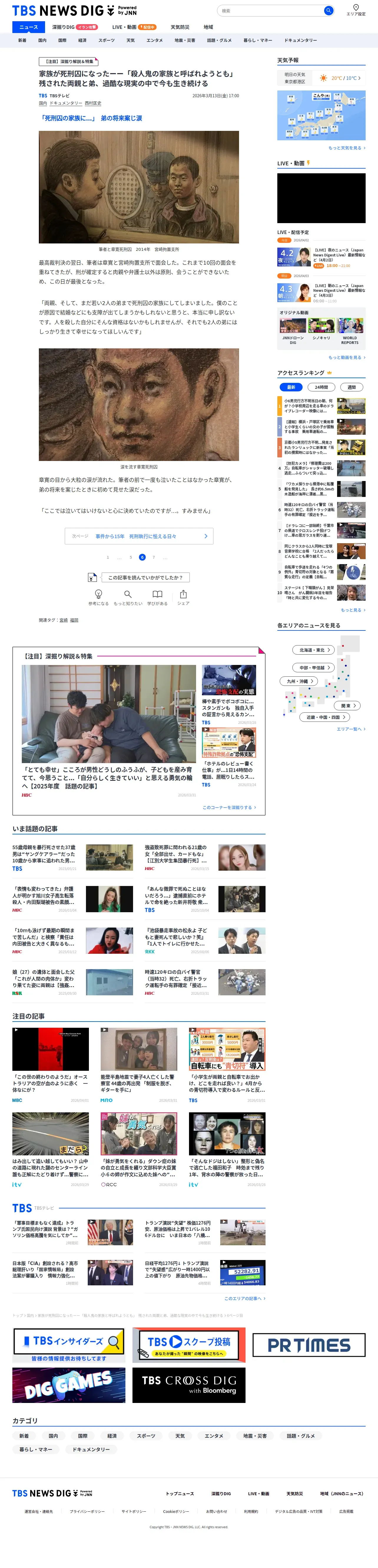Click the 福岡 related tag
This screenshot has height=1568, width=378.
[x=74, y=620]
